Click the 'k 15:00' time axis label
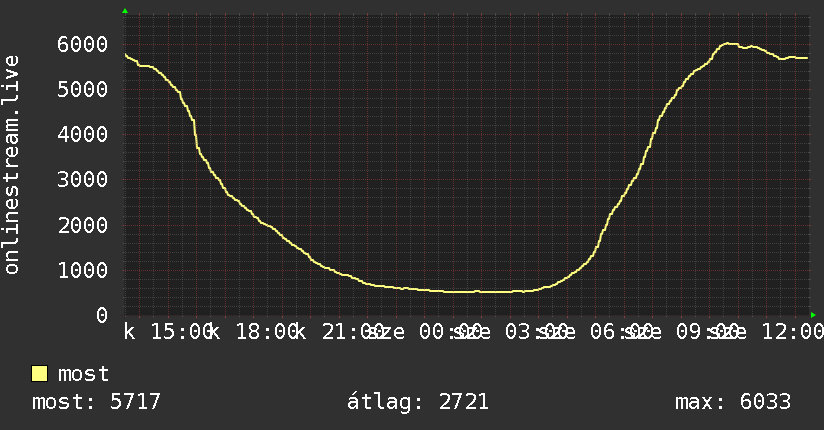Viewport: 824px width, 430px height. point(169,332)
